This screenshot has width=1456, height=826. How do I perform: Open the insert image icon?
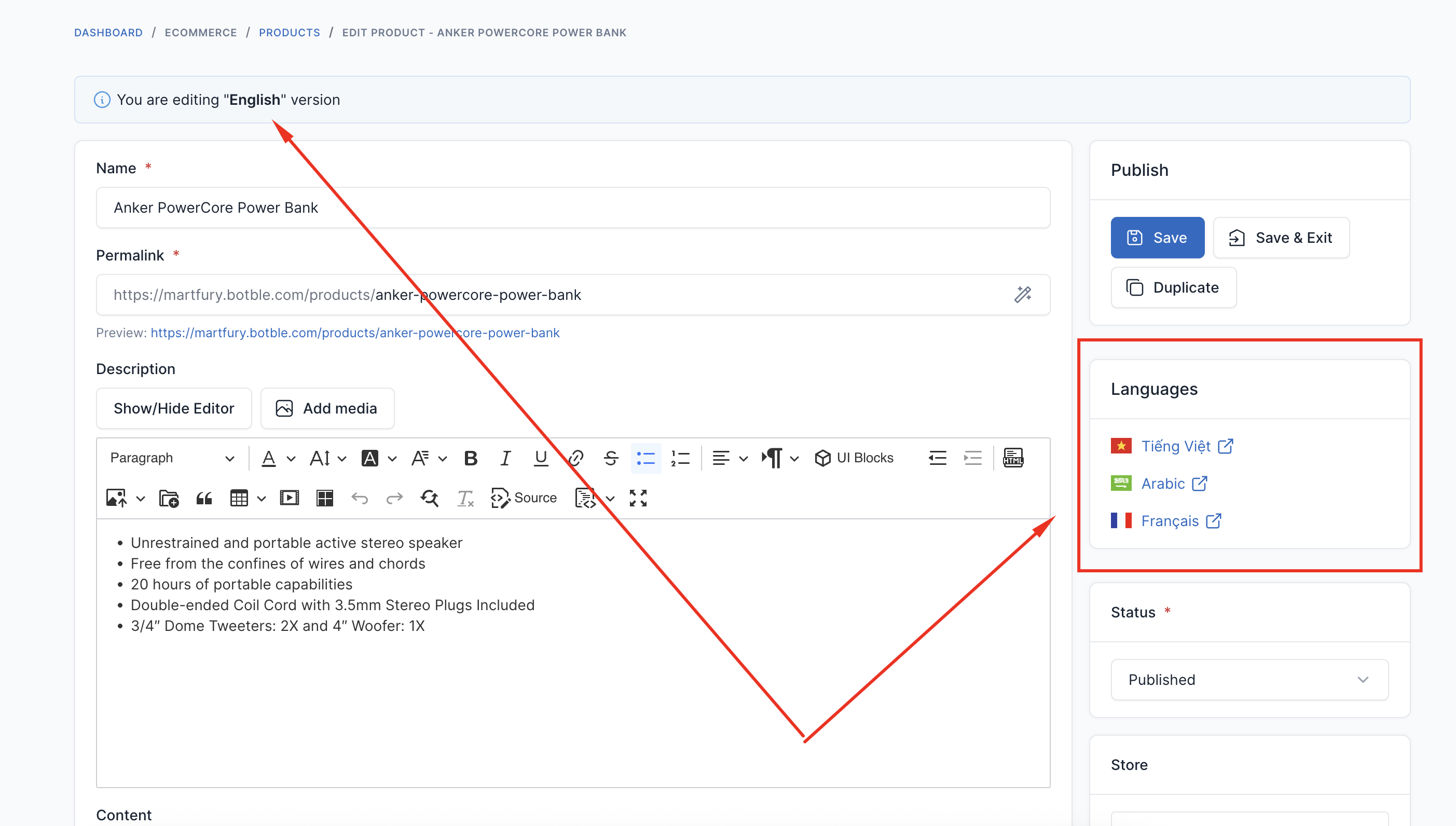point(116,498)
